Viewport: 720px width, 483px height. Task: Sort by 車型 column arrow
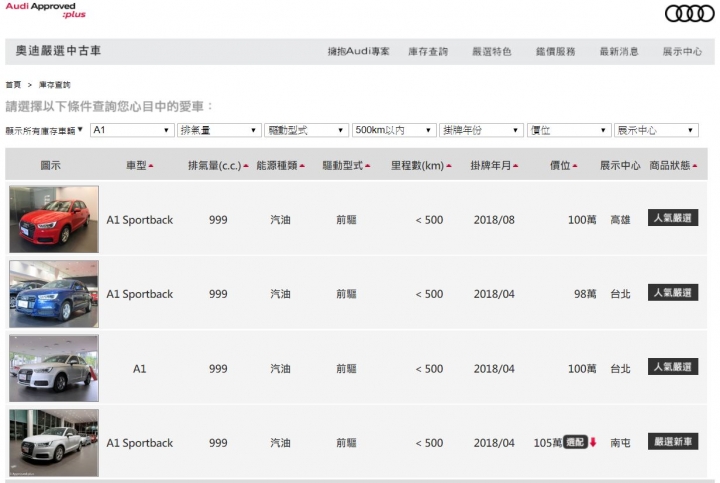[151, 166]
